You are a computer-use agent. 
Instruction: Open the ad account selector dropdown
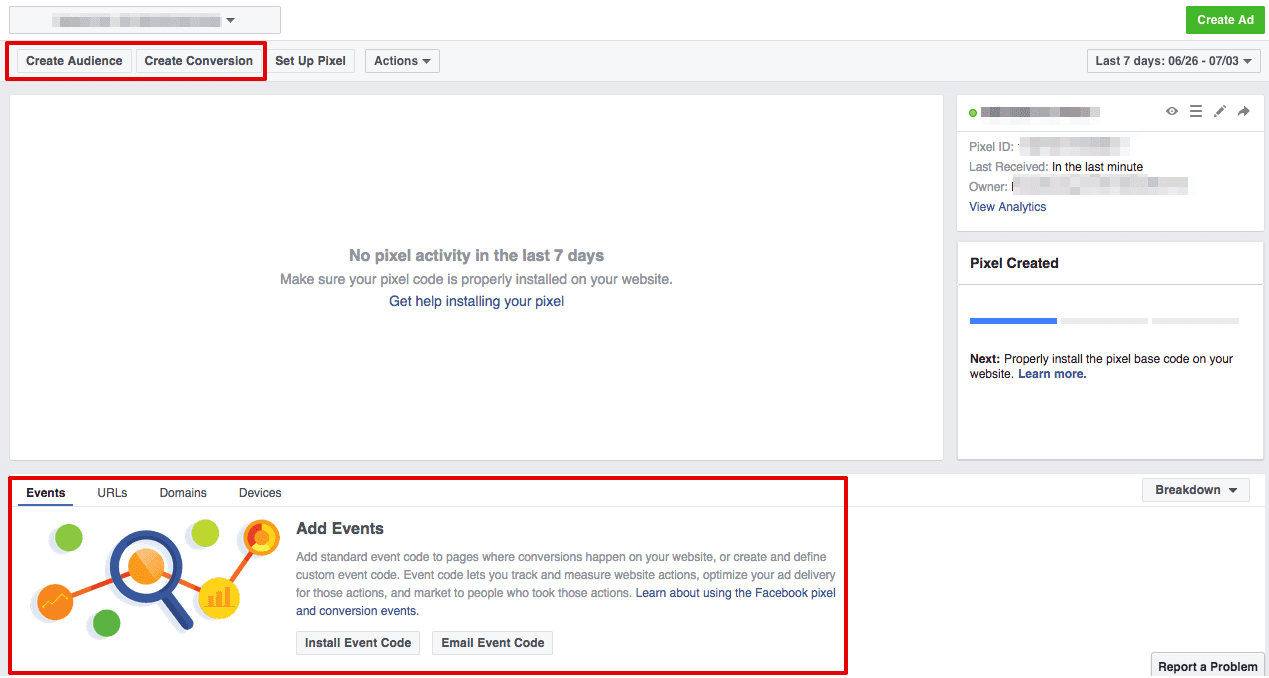143,19
